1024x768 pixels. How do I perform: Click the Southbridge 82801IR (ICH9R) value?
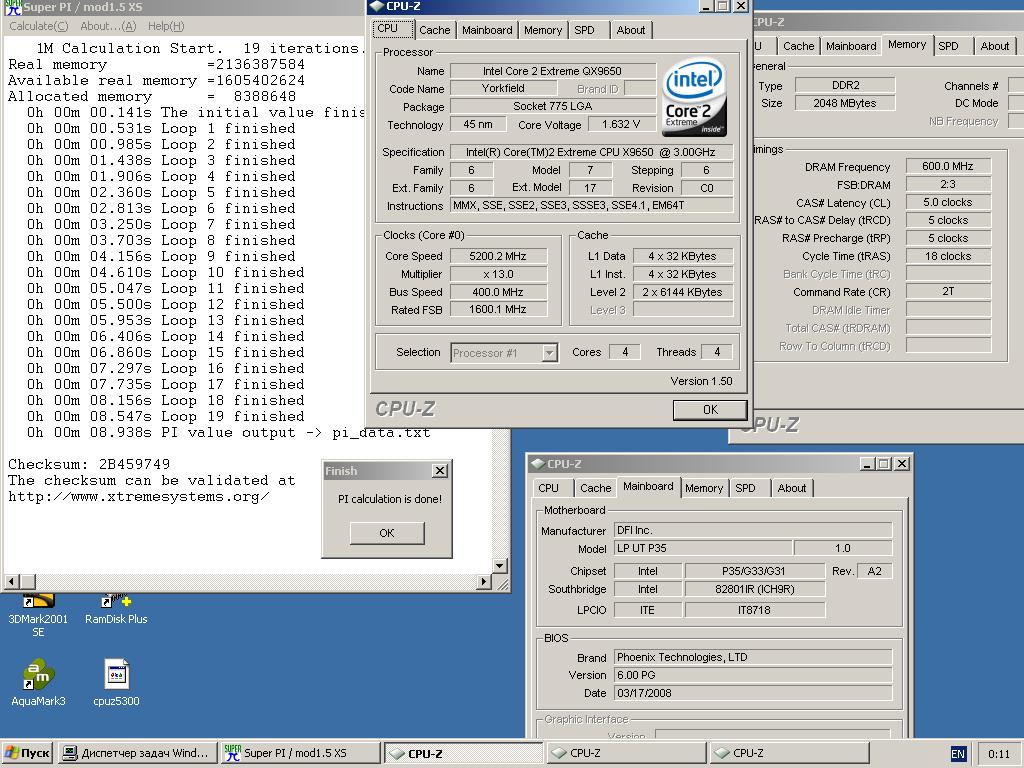point(754,589)
